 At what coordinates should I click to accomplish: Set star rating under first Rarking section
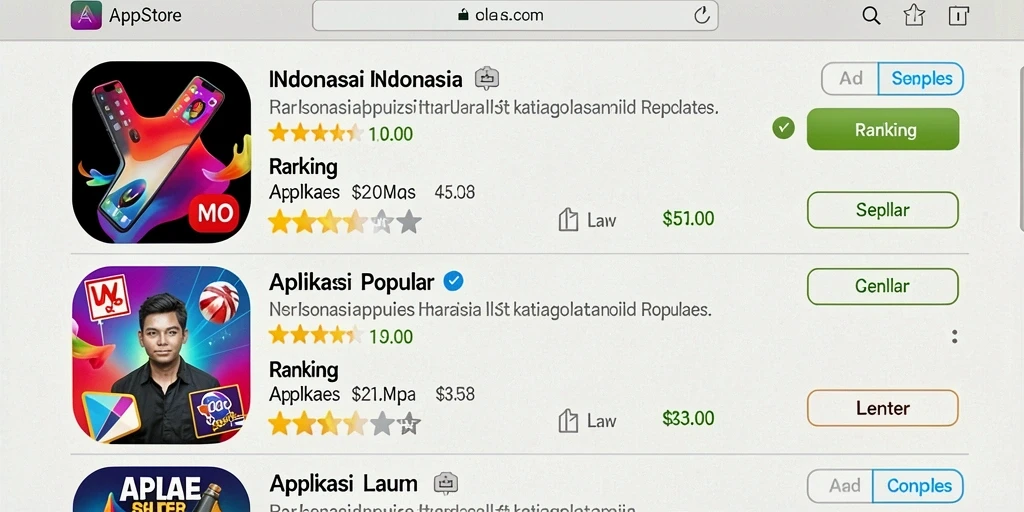pyautogui.click(x=345, y=222)
